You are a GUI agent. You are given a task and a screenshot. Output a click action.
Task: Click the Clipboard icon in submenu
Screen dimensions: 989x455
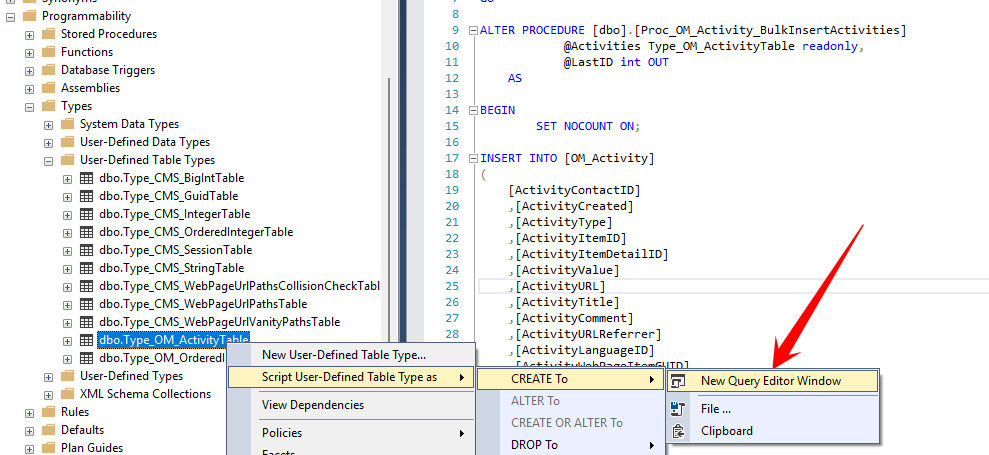[x=679, y=431]
